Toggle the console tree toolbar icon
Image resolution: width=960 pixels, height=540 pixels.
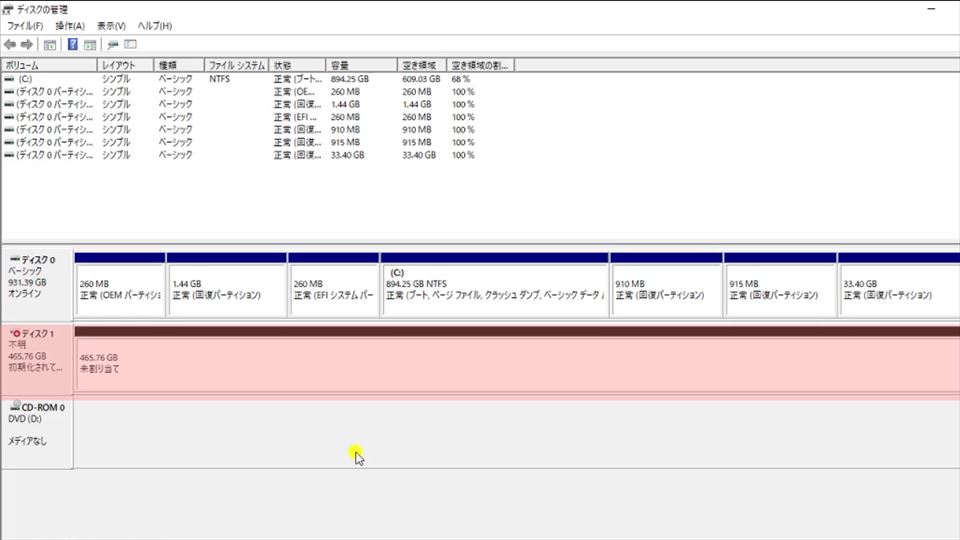point(50,45)
